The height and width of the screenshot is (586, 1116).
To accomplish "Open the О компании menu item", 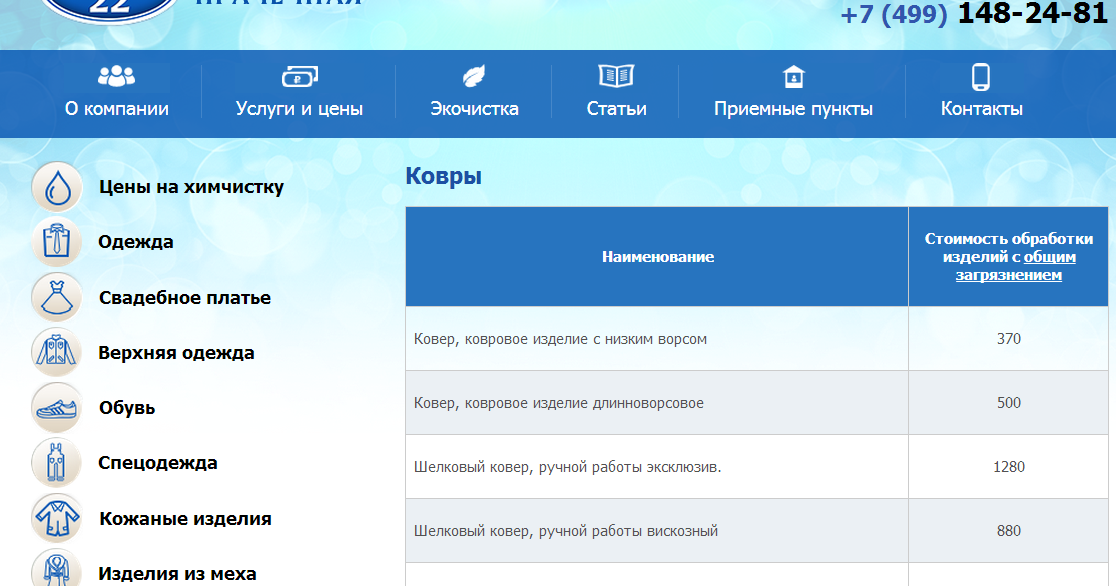I will point(117,109).
